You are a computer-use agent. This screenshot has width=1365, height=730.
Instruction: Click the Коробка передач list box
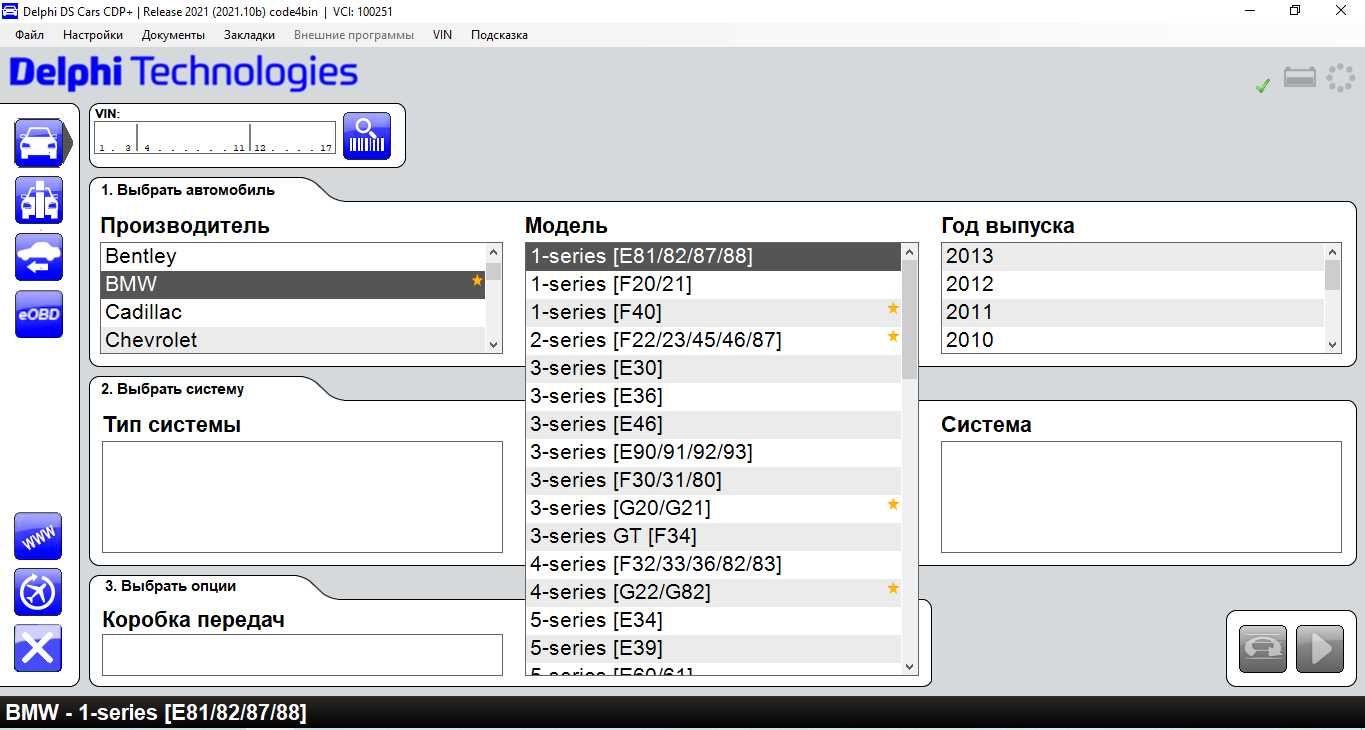tap(302, 655)
